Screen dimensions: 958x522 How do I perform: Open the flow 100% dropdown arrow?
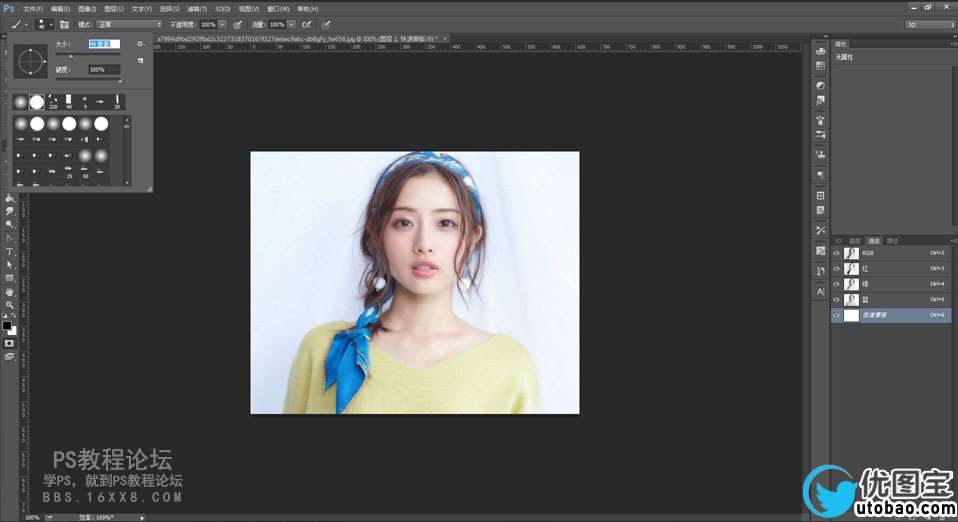click(291, 24)
